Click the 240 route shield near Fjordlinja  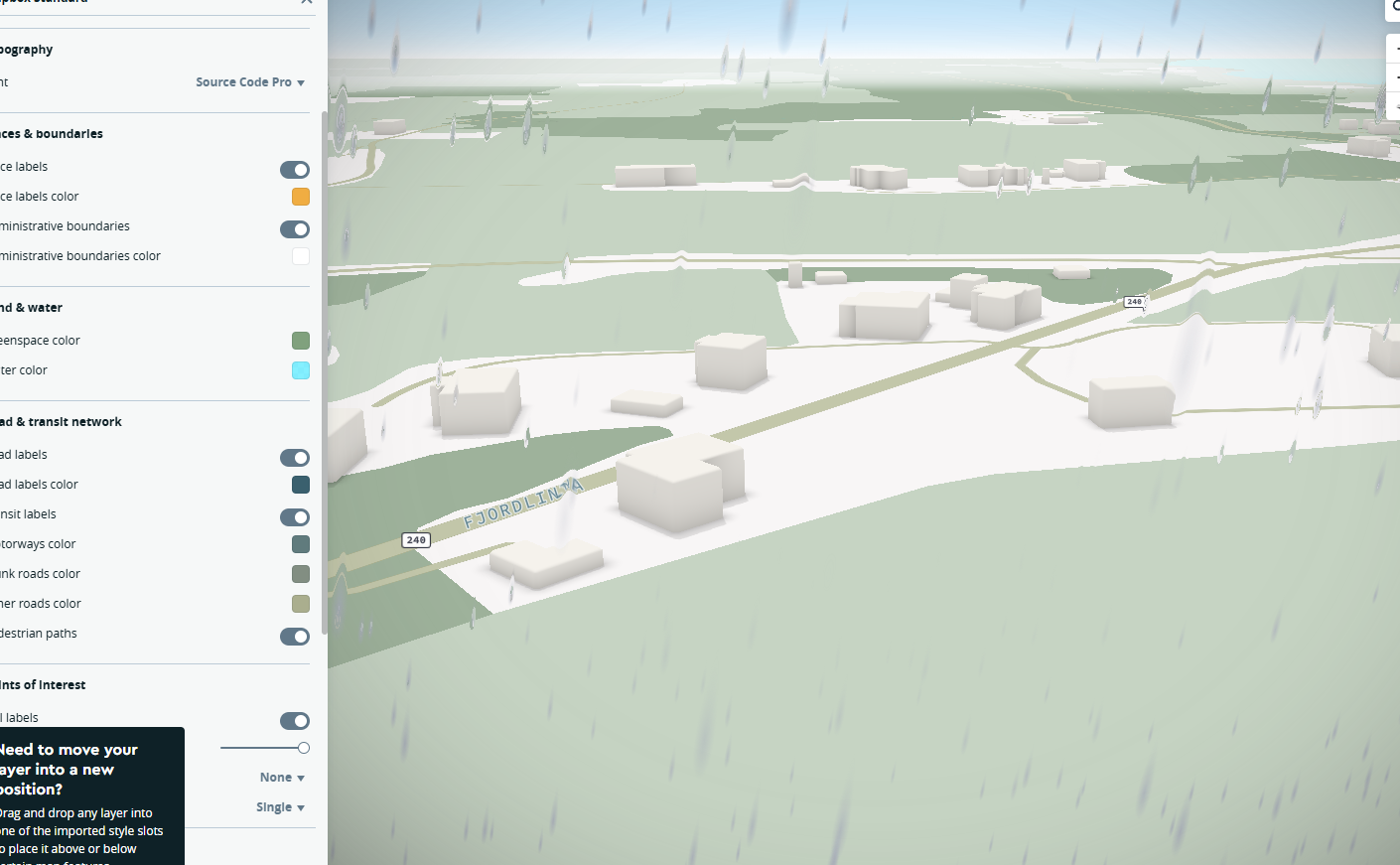click(x=416, y=540)
